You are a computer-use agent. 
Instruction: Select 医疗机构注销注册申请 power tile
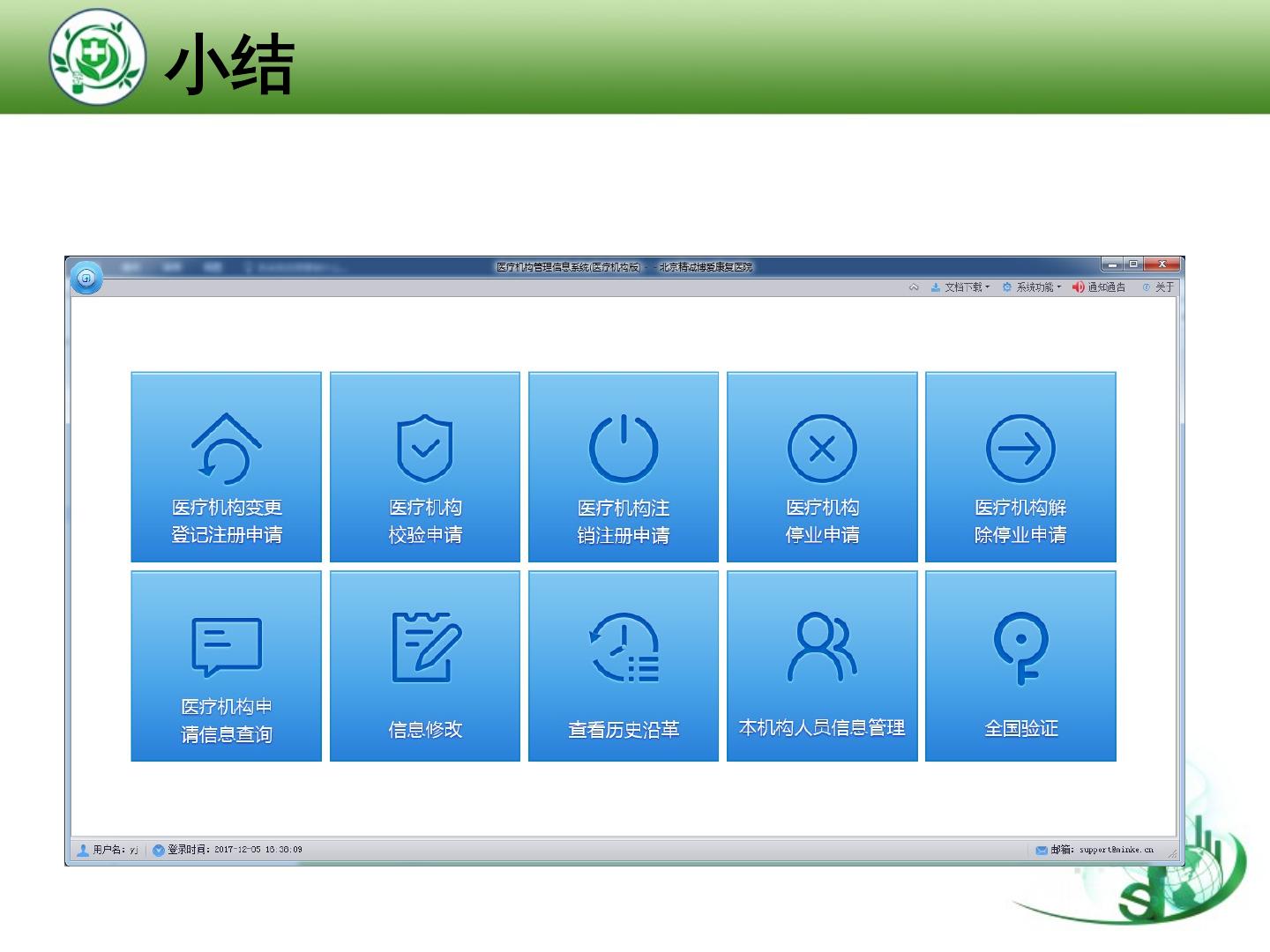pos(624,467)
